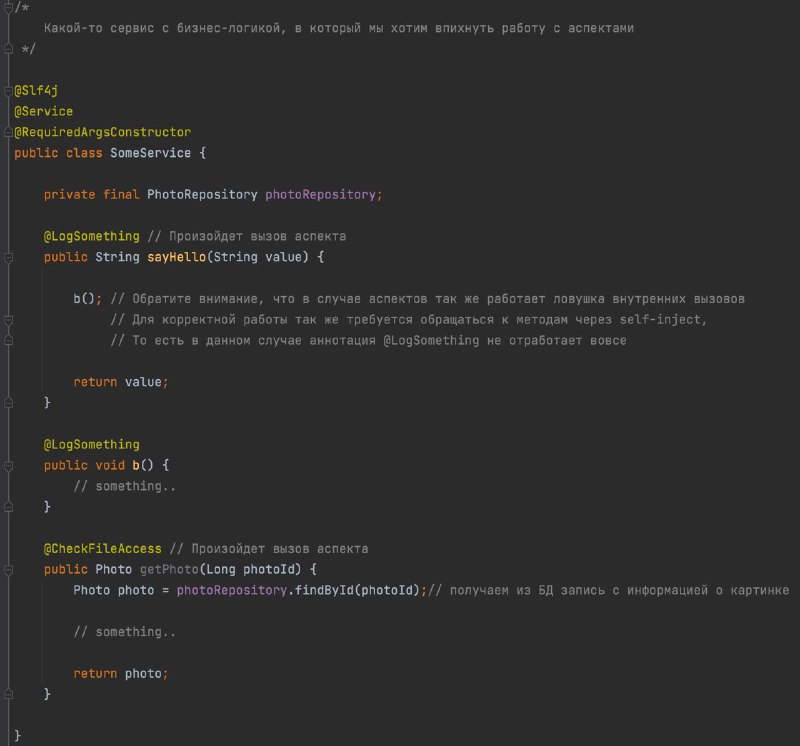Click photoRepository in the findById call line
This screenshot has height=746, width=800.
232,590
